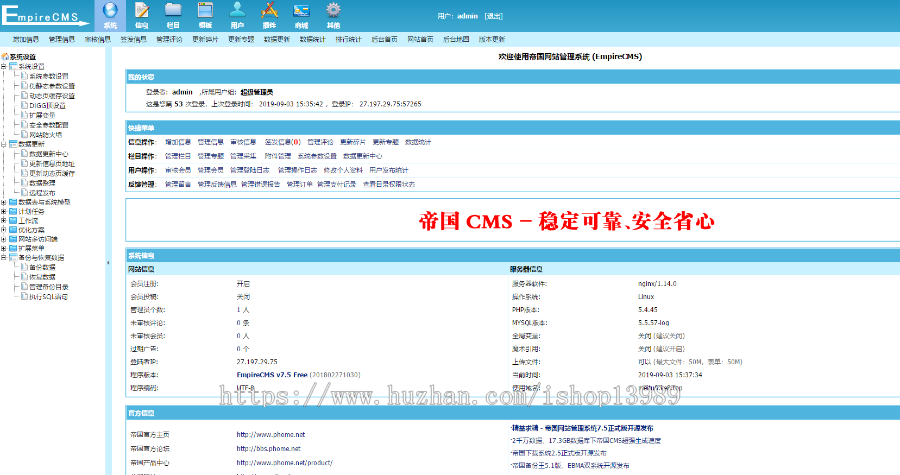Open the 系统 (System) globe icon

[110, 10]
